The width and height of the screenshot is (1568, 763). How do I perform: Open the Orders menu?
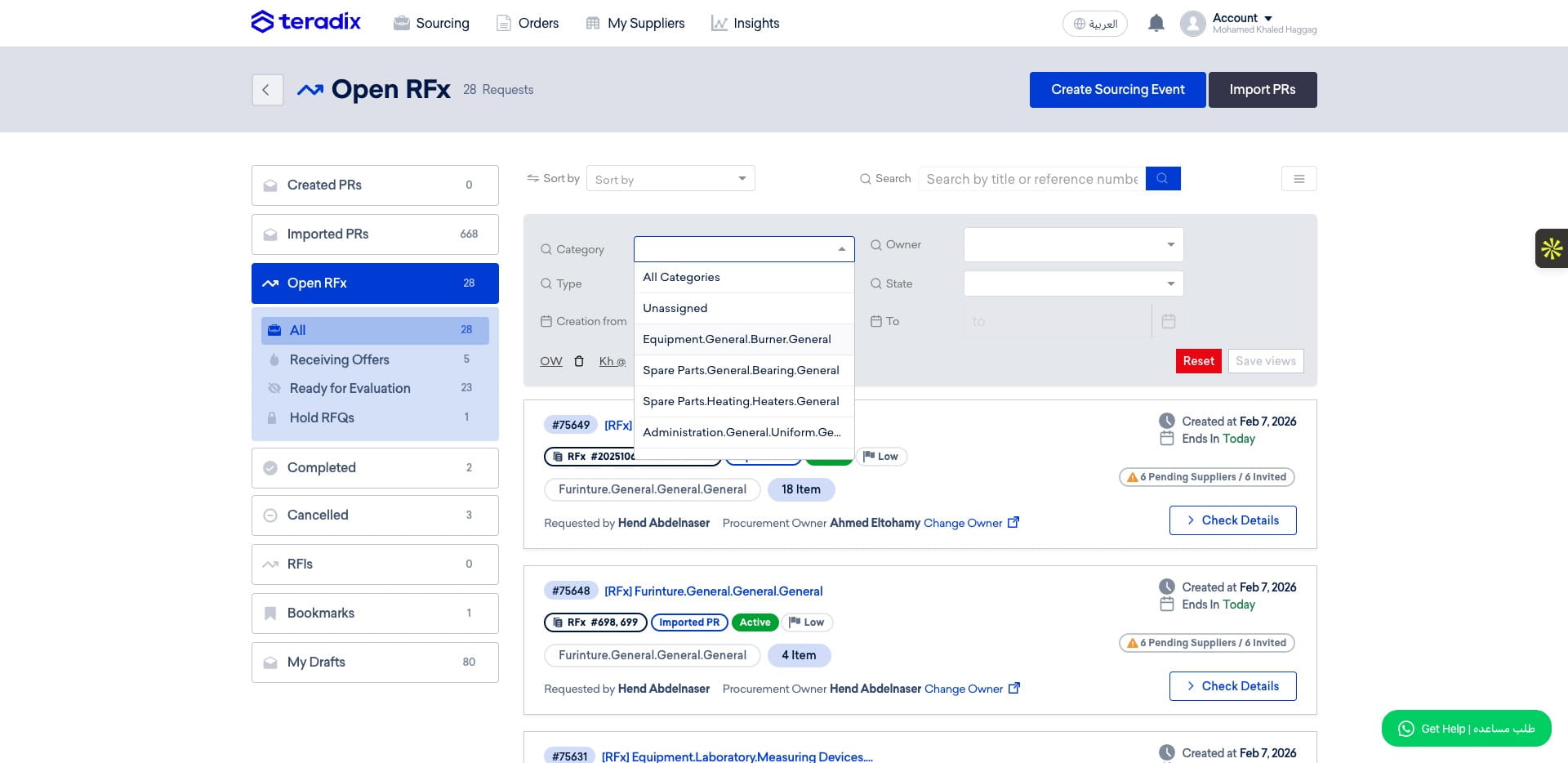click(528, 23)
